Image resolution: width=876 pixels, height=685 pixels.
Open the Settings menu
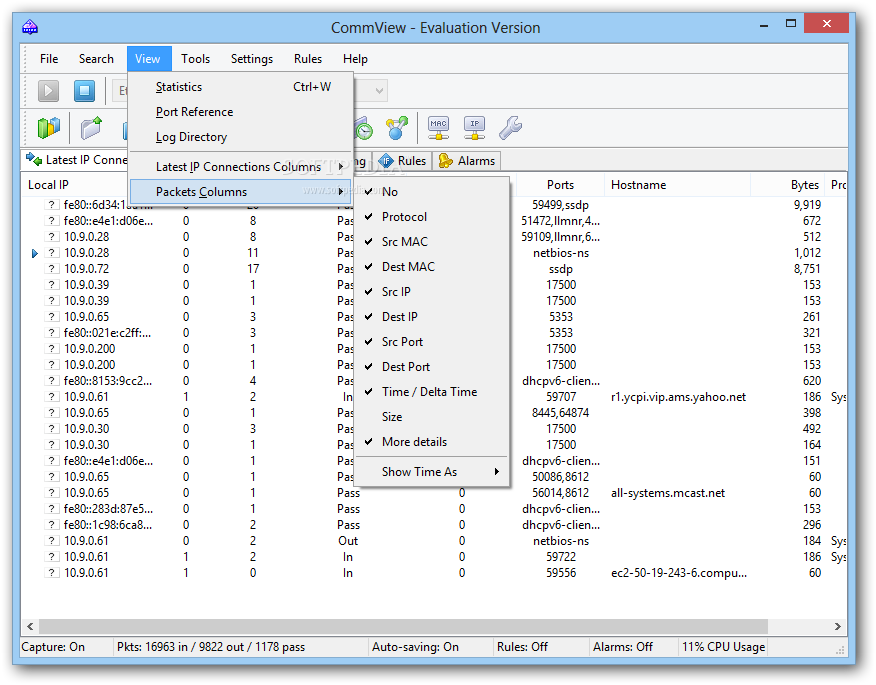252,59
